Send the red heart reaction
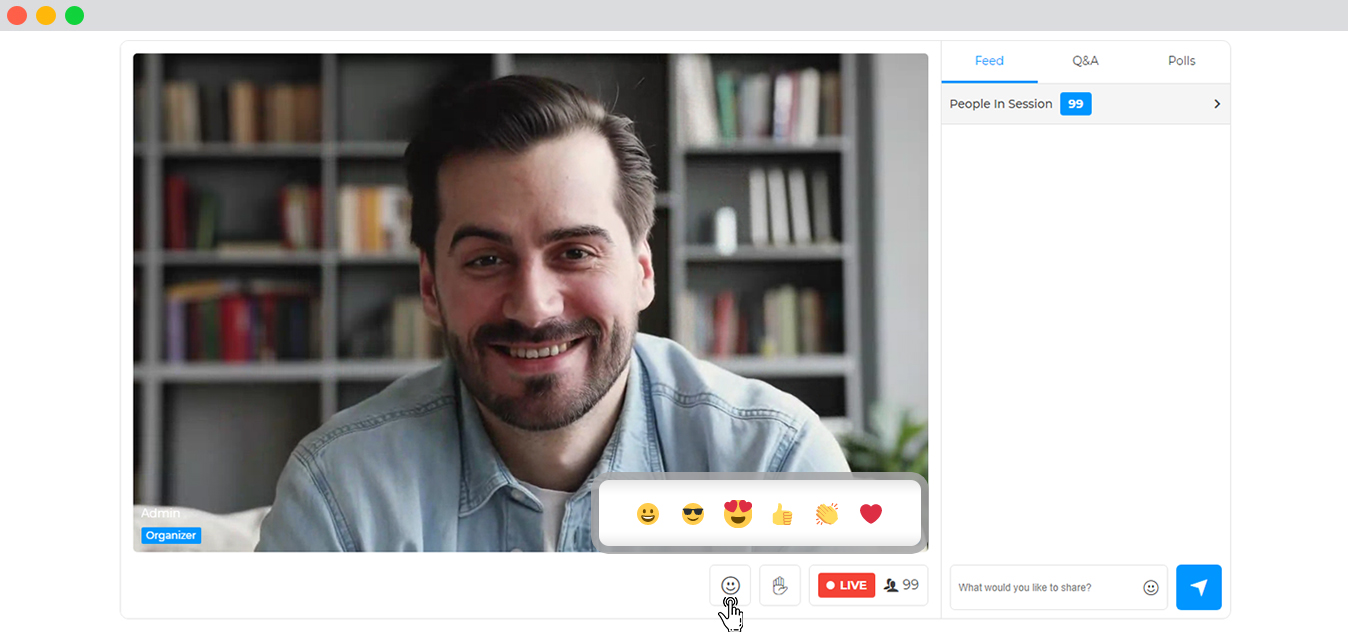Viewport: 1348px width, 635px height. (x=871, y=514)
